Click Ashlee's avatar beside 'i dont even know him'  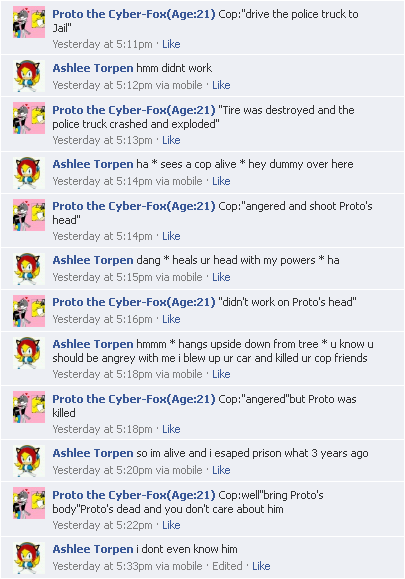click(x=29, y=558)
